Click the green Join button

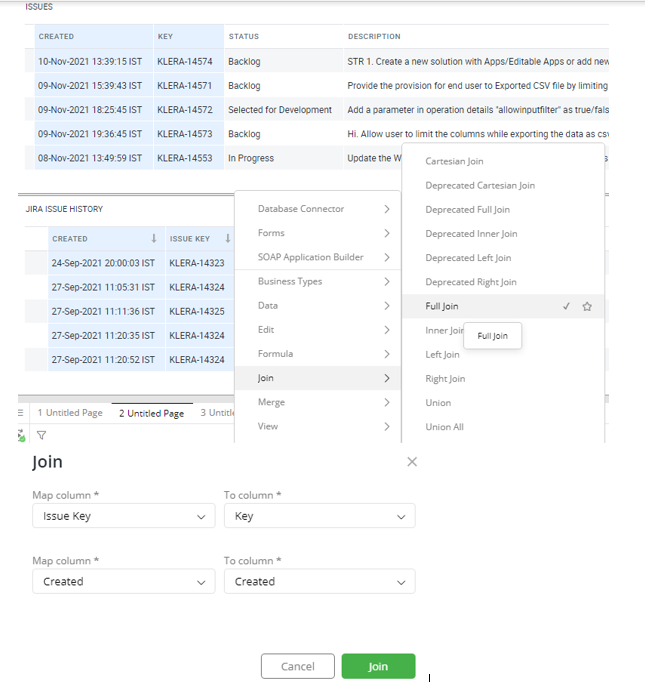pos(378,666)
